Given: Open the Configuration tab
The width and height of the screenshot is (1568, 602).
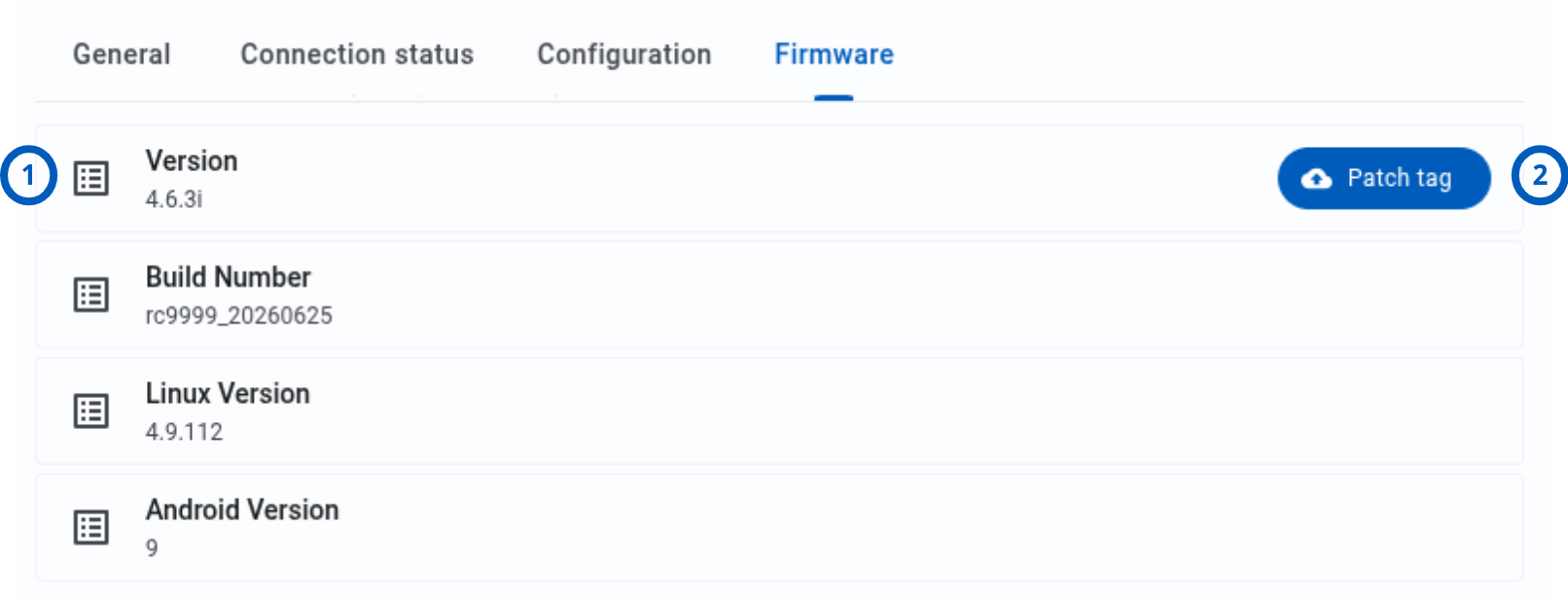Looking at the screenshot, I should point(624,54).
